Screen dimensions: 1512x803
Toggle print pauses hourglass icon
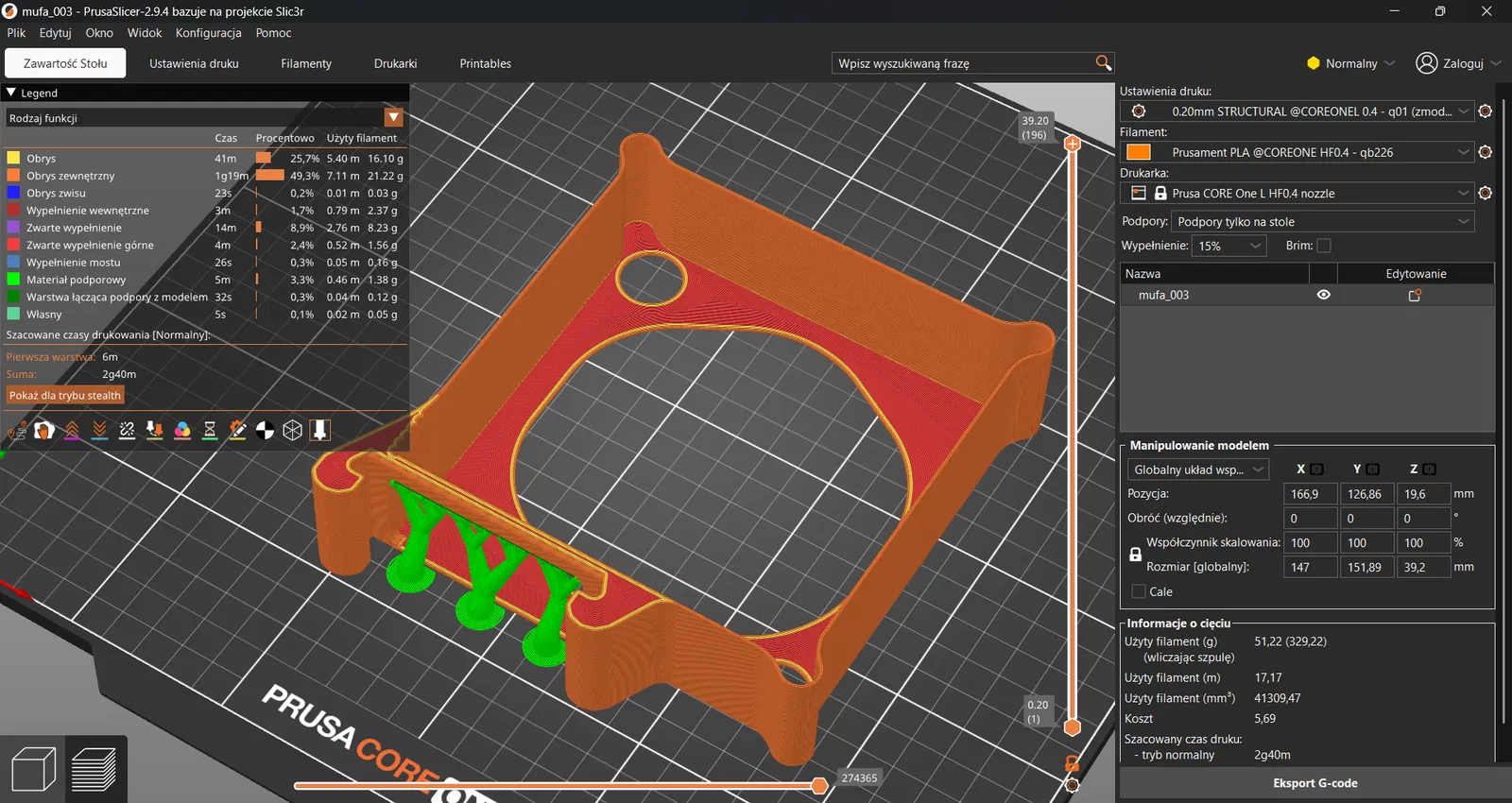click(x=210, y=431)
